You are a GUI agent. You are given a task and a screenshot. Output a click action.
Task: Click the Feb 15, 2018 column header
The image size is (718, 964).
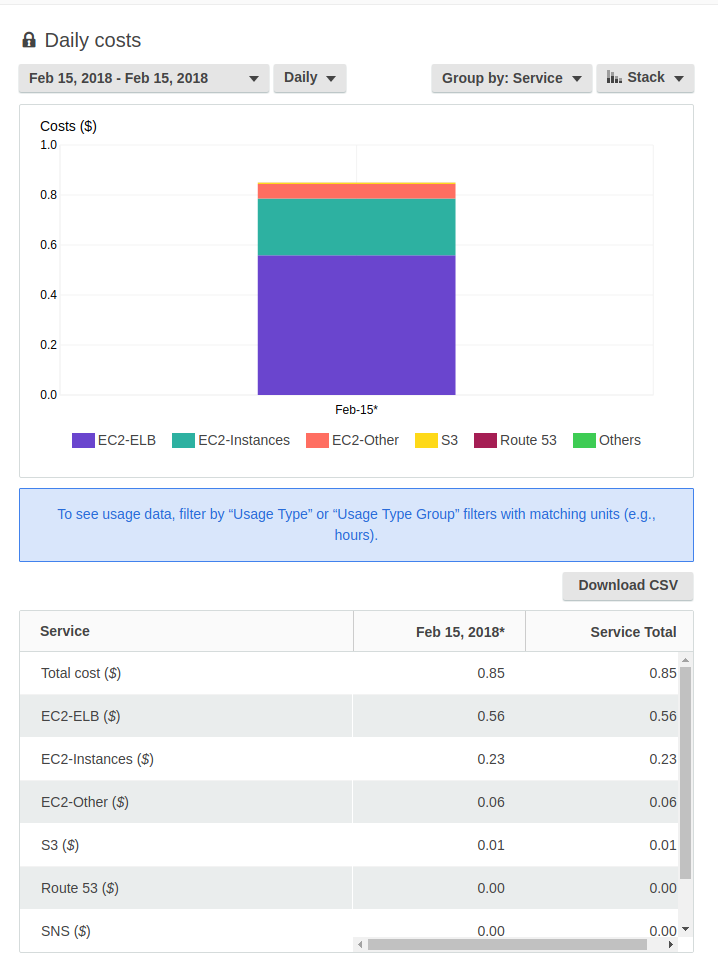click(460, 632)
